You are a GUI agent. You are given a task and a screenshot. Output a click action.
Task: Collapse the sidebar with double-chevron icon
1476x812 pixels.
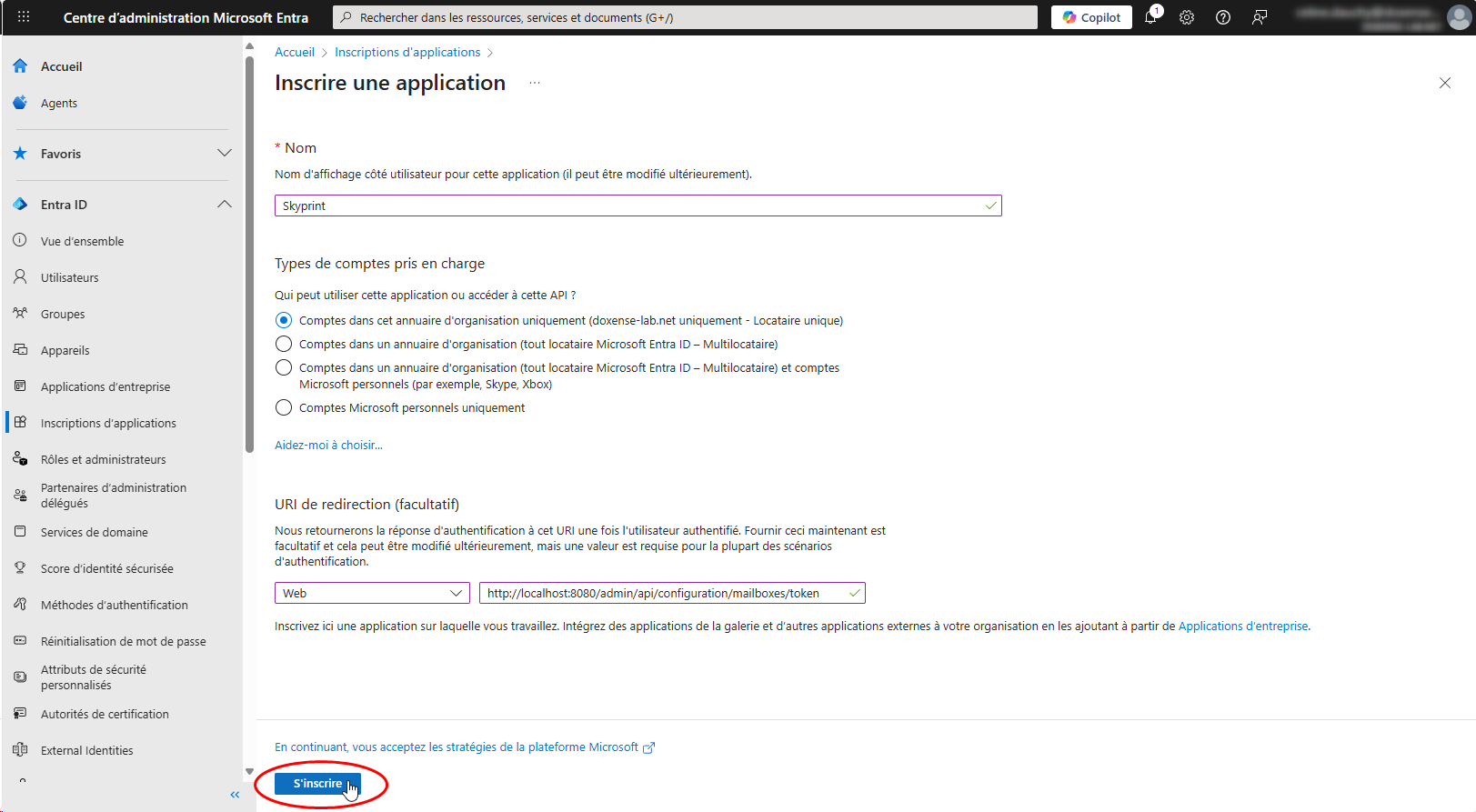pos(235,795)
